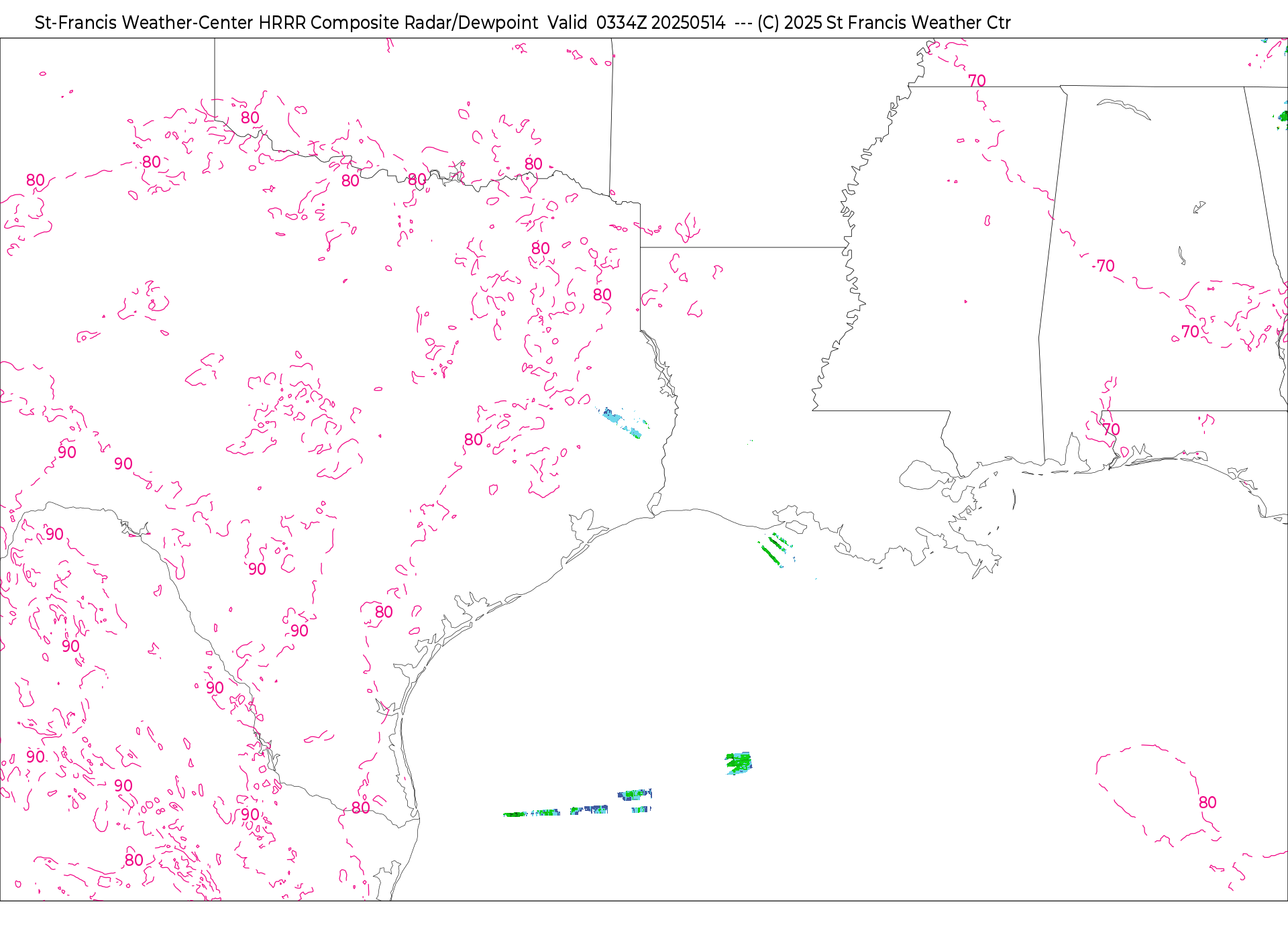Click the 'Valid 0334Z 20250514' timestamp
Viewport: 1288px width, 939px height.
(x=636, y=23)
